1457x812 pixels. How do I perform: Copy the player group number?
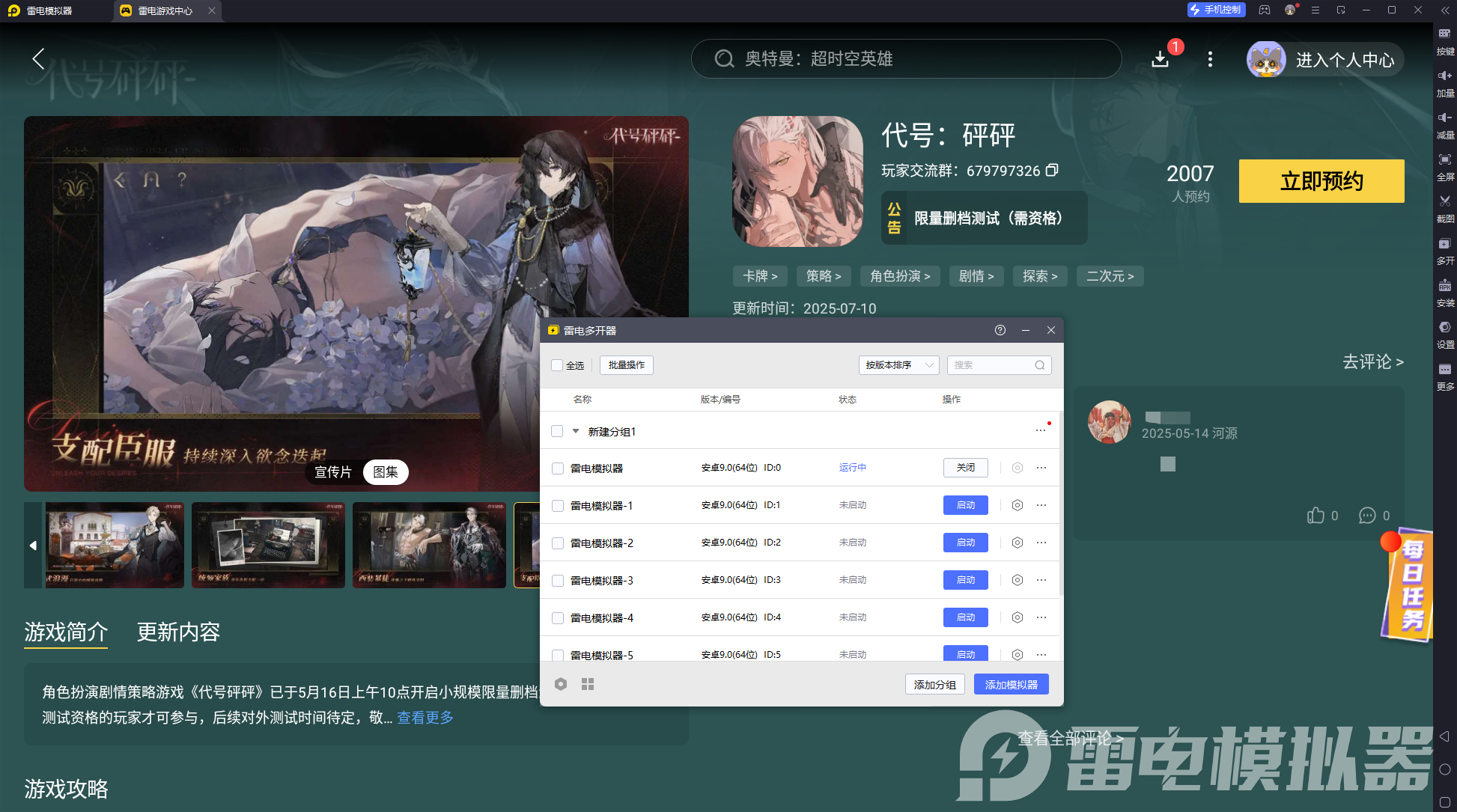tap(1052, 171)
